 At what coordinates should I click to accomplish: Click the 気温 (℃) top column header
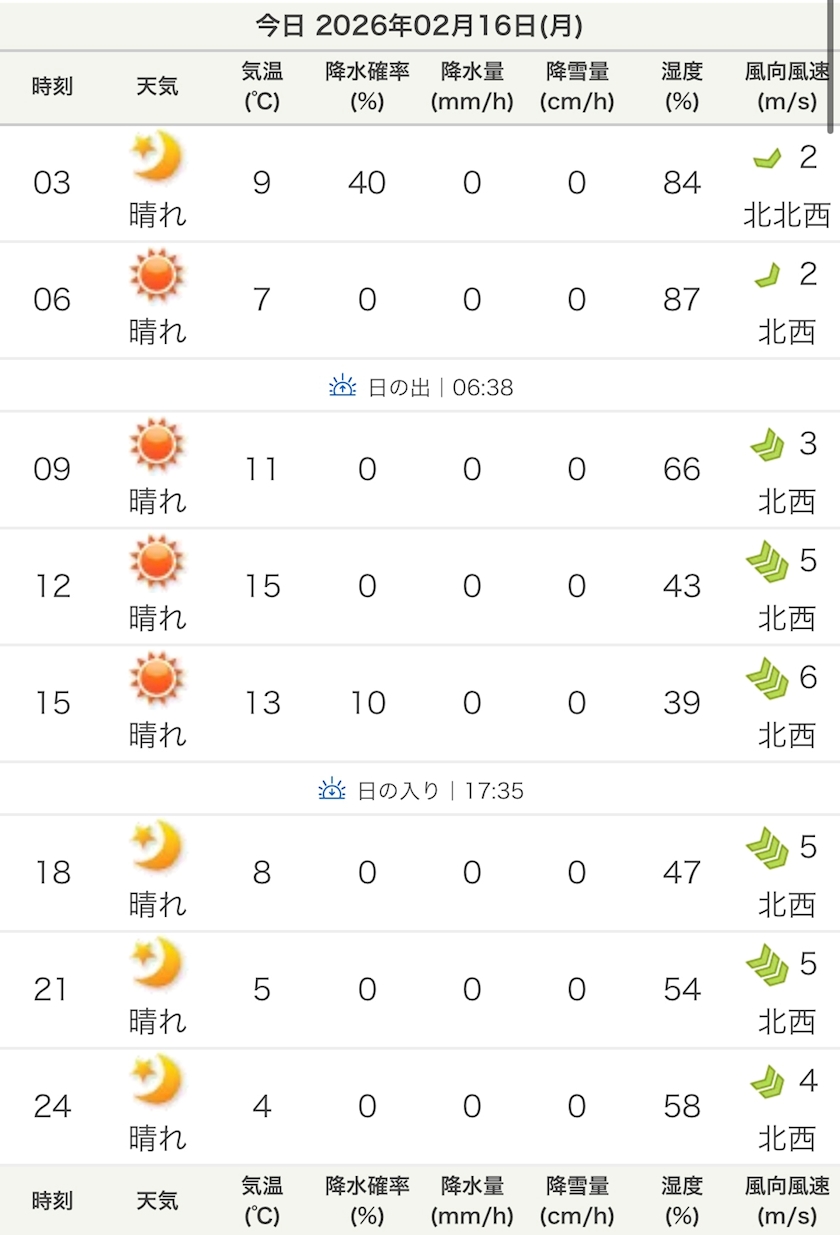262,86
